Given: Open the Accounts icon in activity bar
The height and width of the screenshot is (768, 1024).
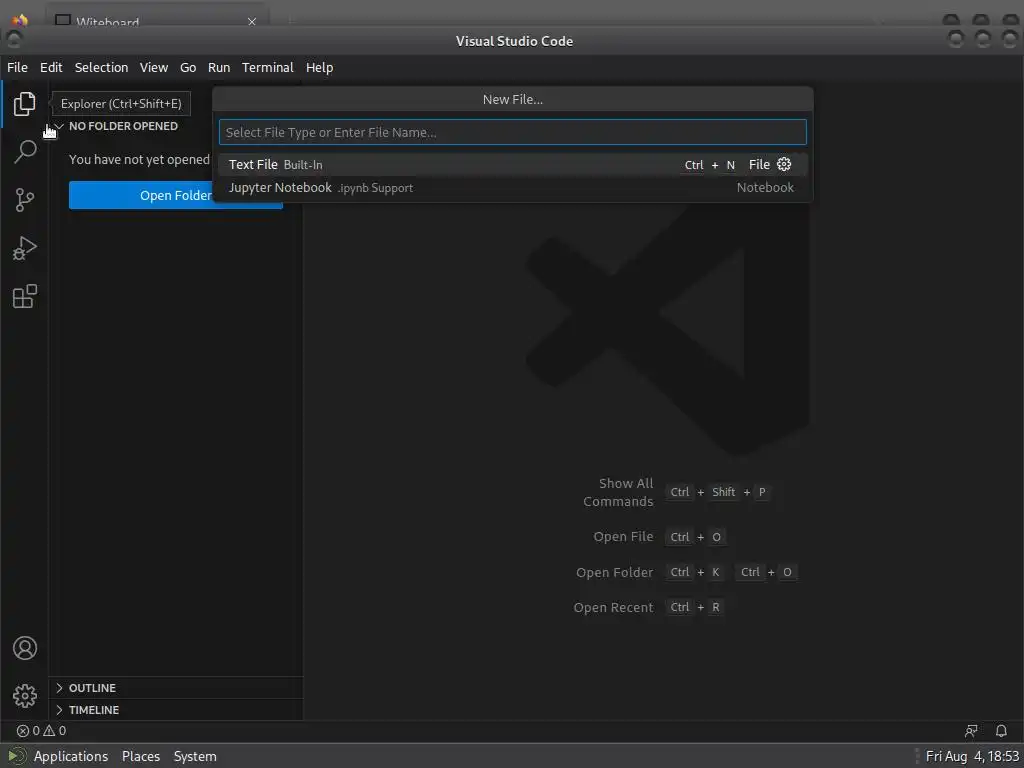Looking at the screenshot, I should point(24,648).
